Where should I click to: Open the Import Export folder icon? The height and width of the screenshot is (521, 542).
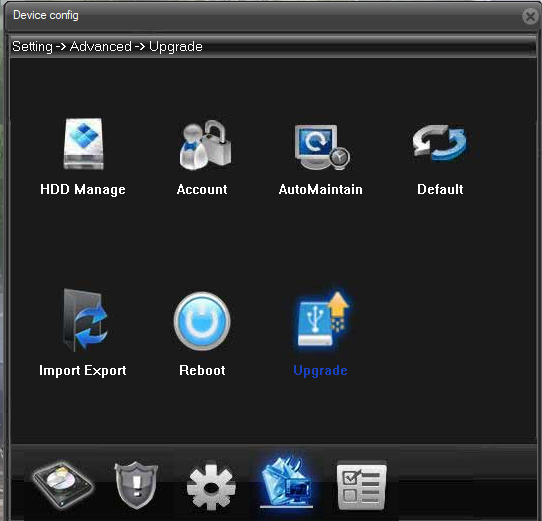pos(85,320)
